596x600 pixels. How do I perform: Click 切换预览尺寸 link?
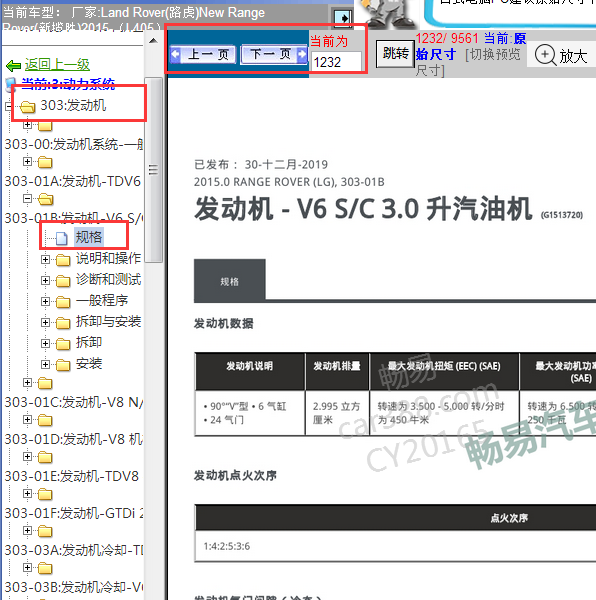click(467, 62)
